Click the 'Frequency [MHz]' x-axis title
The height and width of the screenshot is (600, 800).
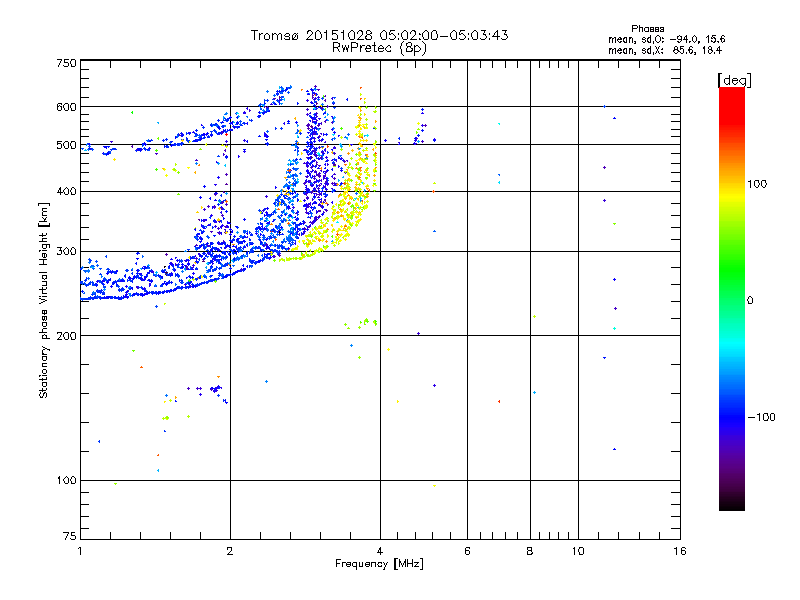pos(379,564)
